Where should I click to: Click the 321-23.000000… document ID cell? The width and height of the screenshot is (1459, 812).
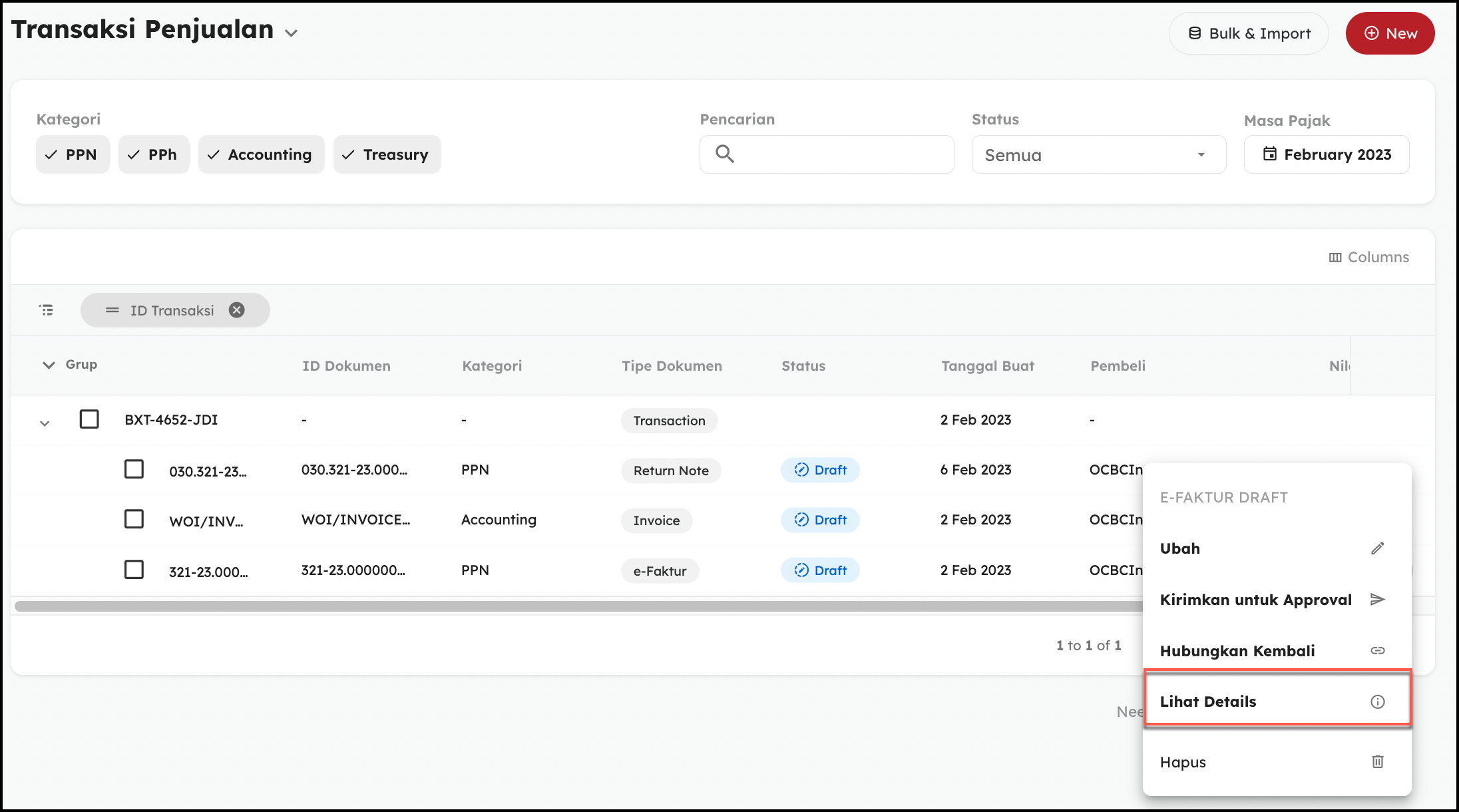(x=353, y=570)
